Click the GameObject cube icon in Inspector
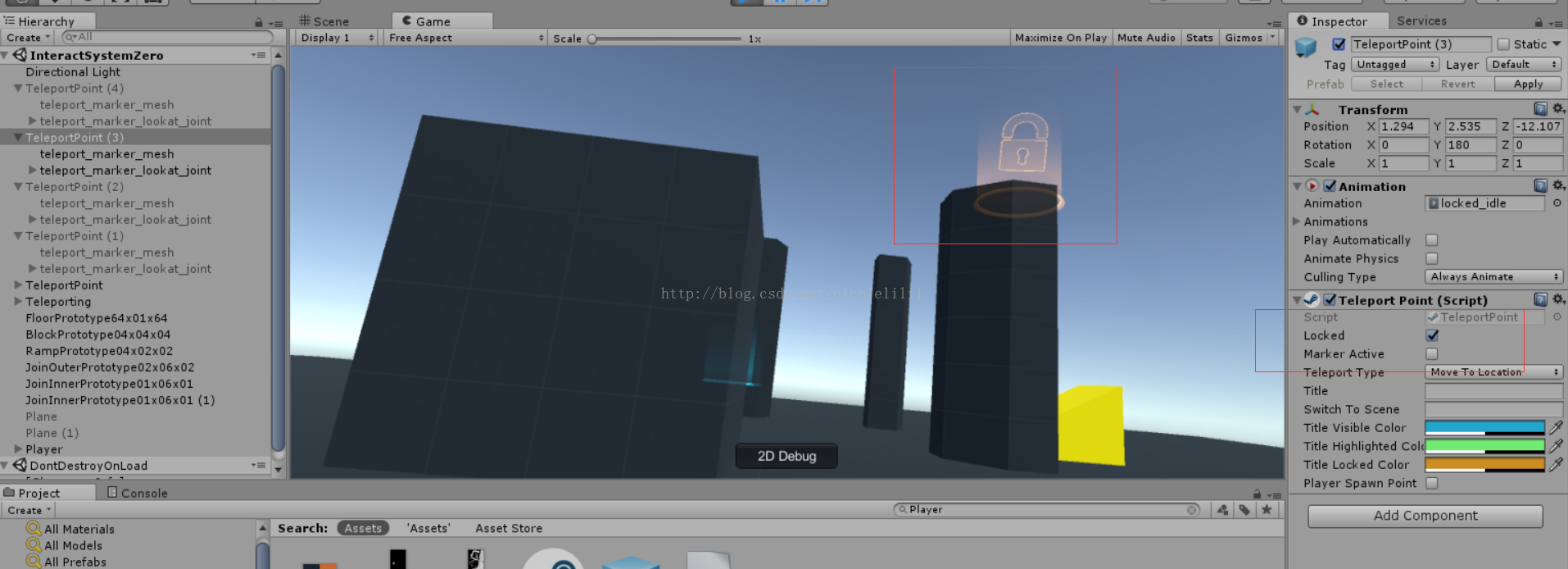This screenshot has height=569, width=1568. (x=1305, y=48)
